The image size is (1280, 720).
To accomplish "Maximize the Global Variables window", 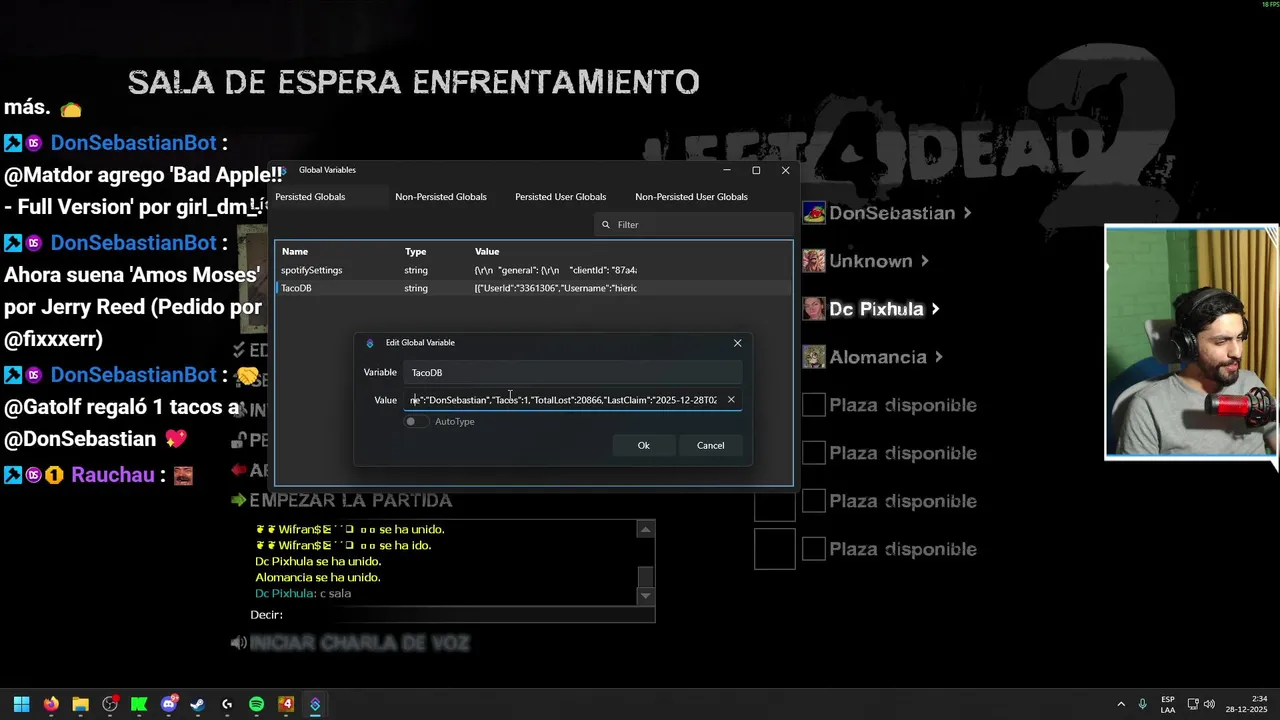I will tap(756, 170).
